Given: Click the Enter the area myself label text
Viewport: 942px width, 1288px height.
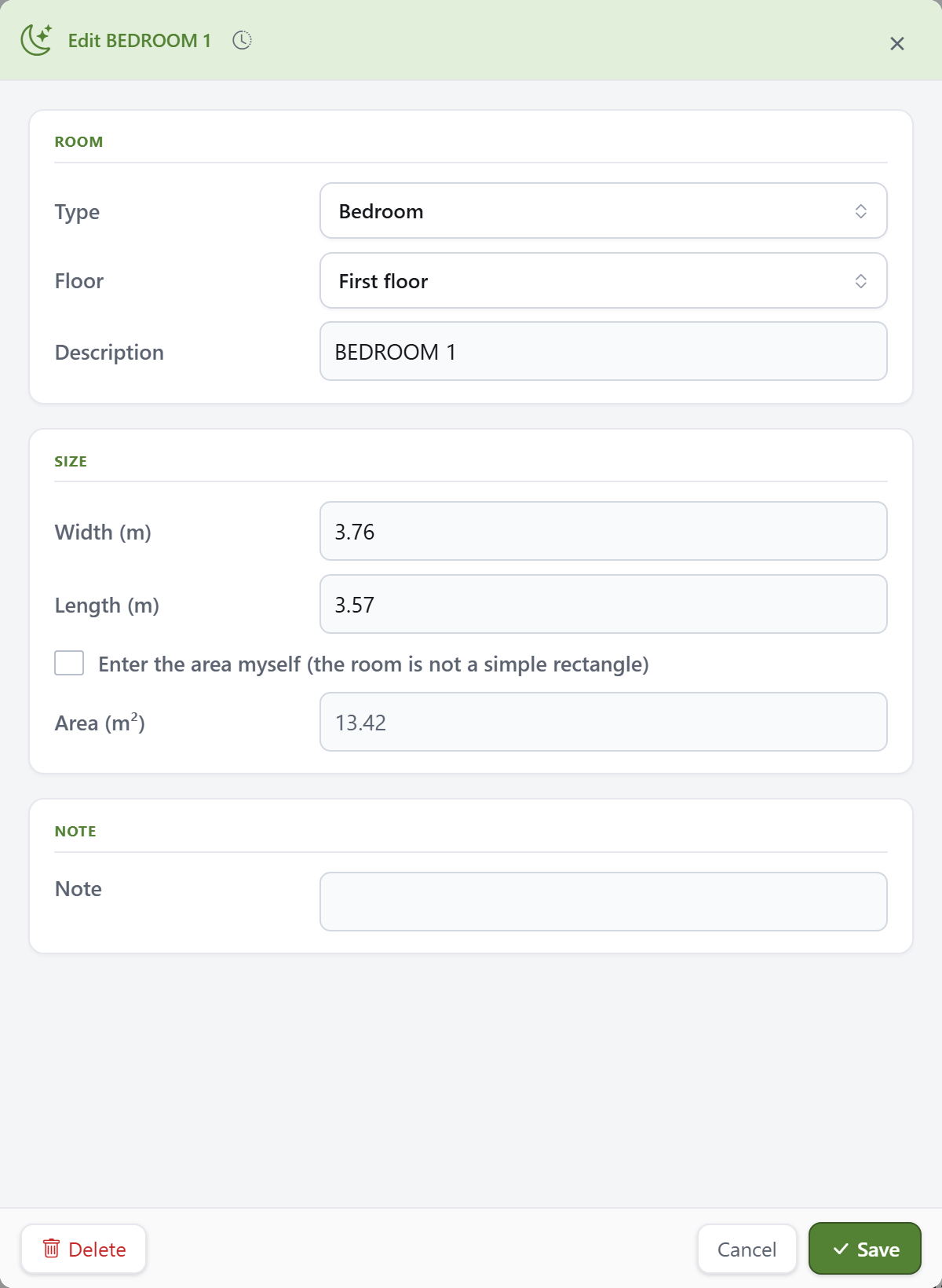Looking at the screenshot, I should (x=374, y=664).
